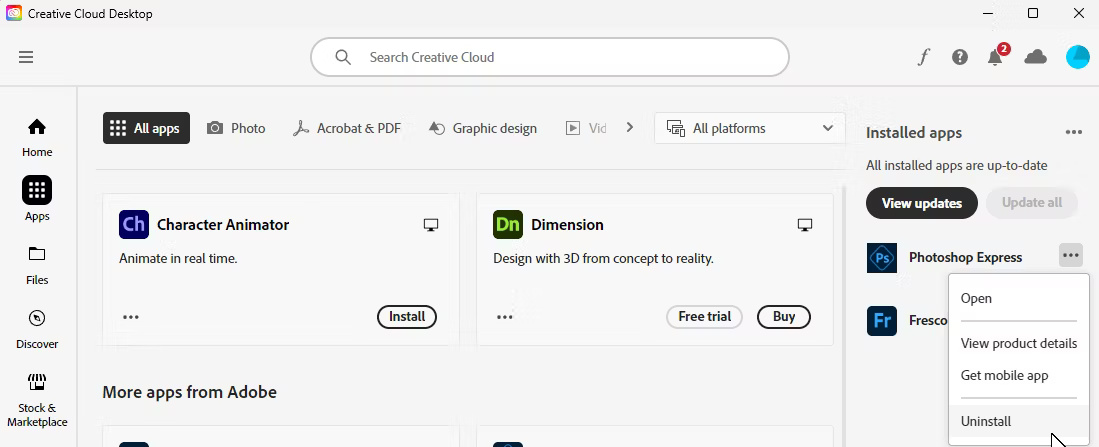Open the Help question mark icon
1099x447 pixels.
[960, 57]
